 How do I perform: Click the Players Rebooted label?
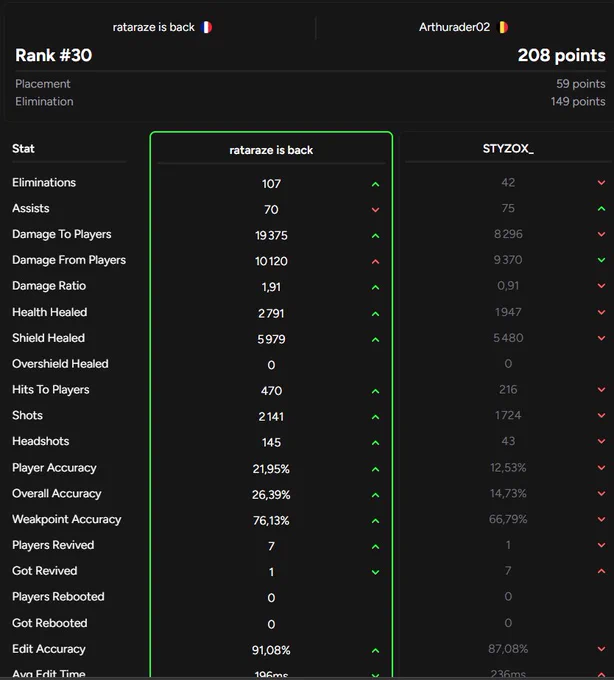coord(58,597)
